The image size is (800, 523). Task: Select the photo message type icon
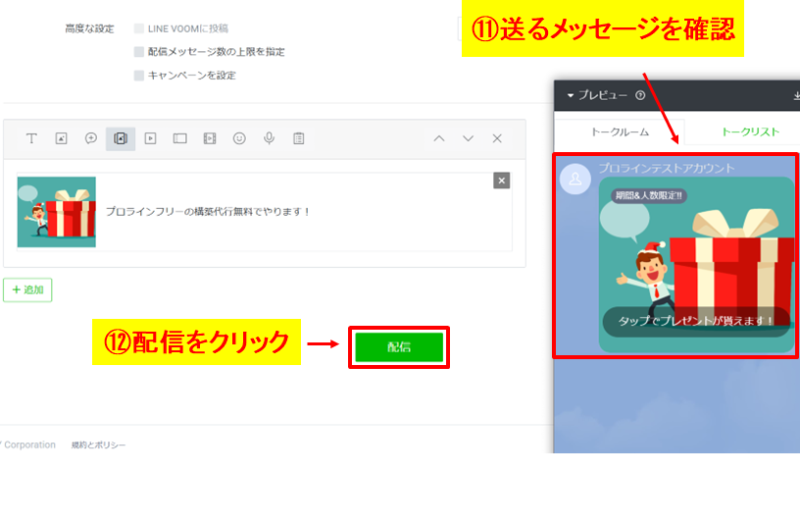tap(61, 138)
